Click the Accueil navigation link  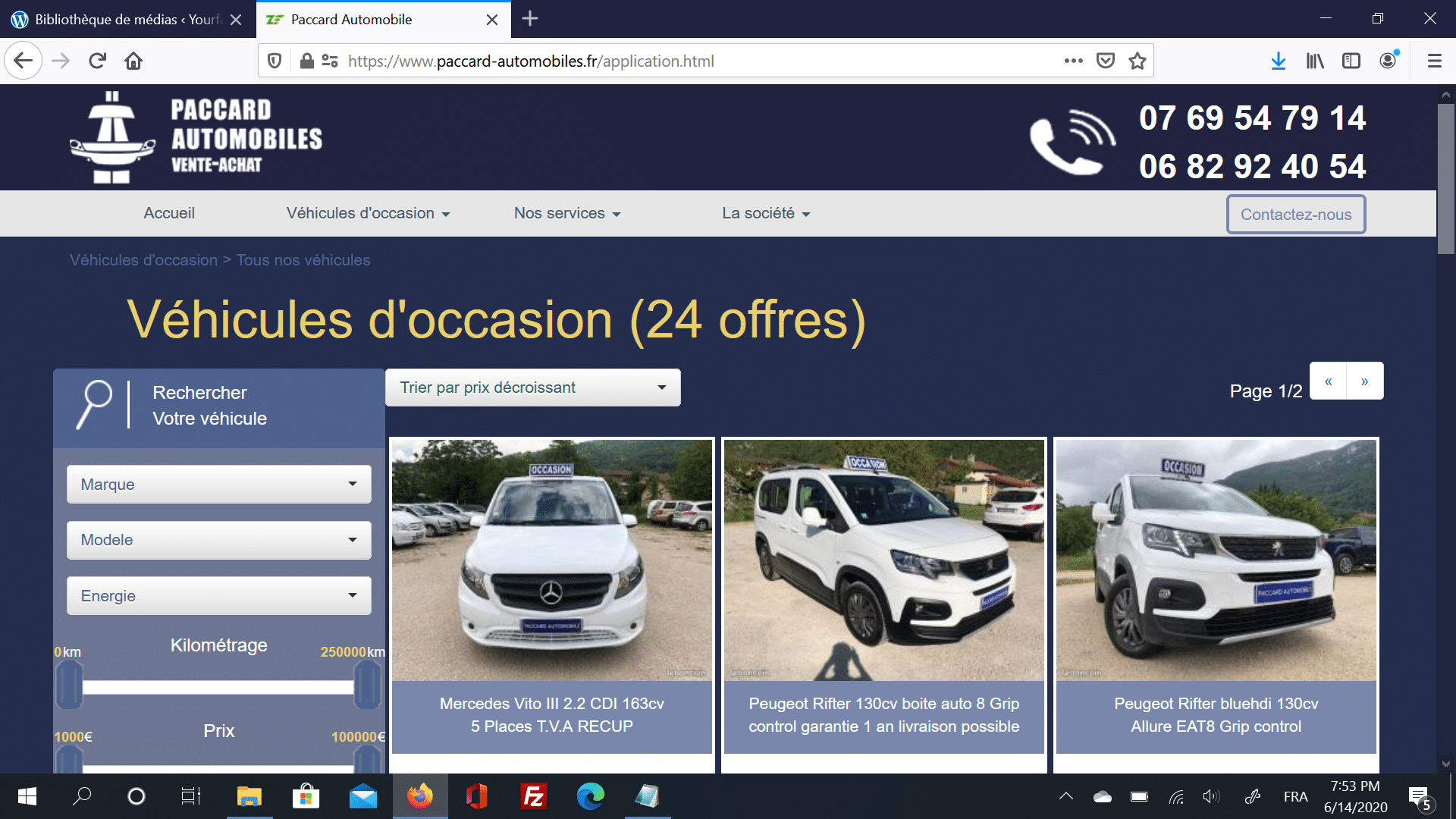[x=169, y=213]
